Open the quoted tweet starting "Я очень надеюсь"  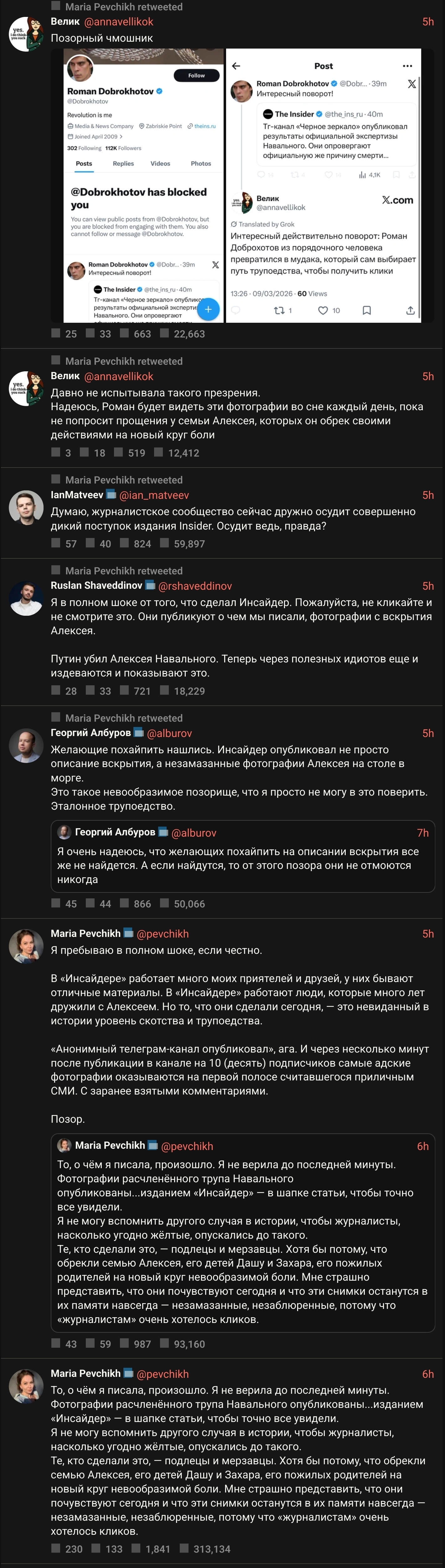point(243,865)
